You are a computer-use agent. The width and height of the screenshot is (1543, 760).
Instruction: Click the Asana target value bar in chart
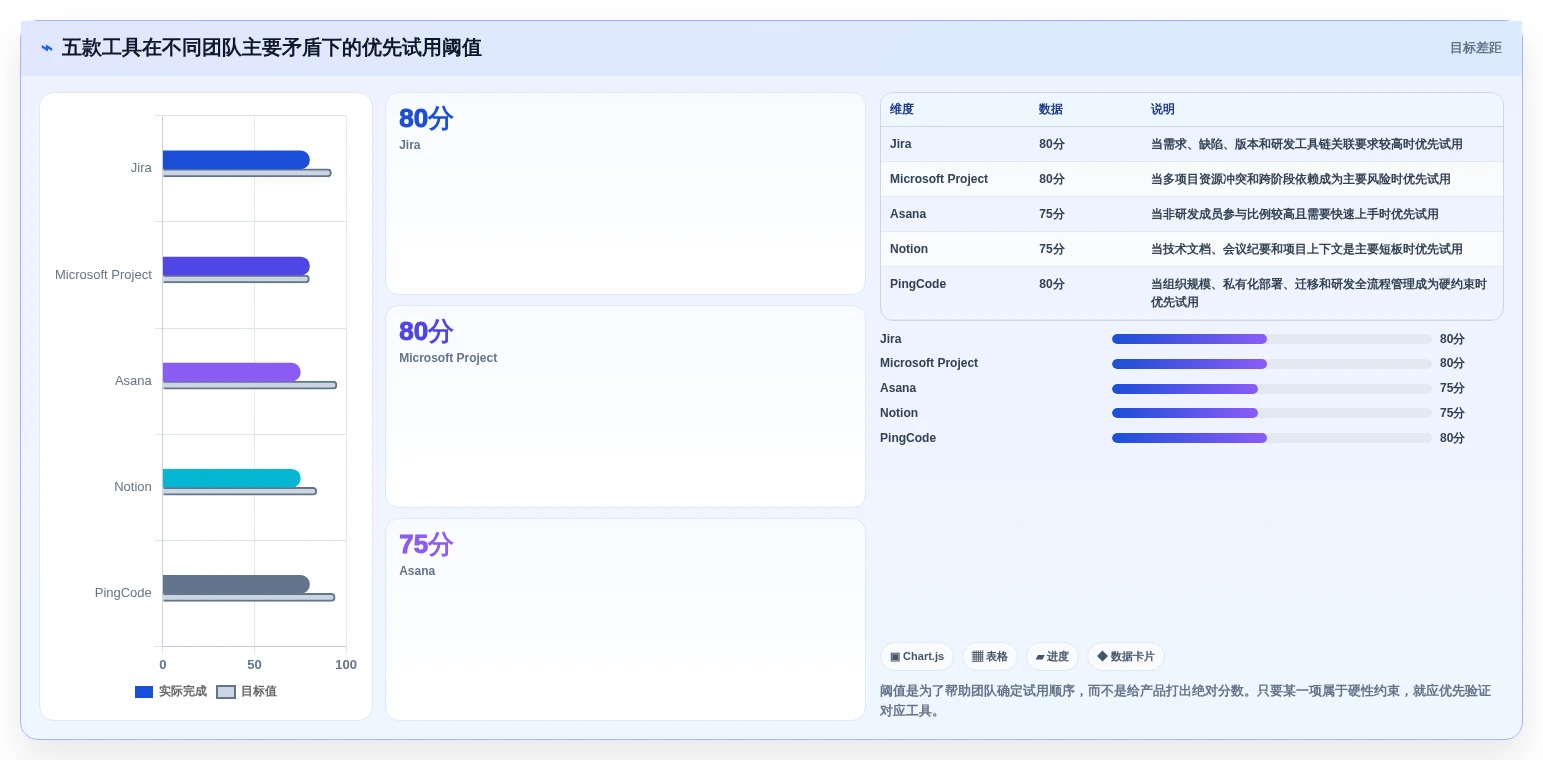click(250, 385)
